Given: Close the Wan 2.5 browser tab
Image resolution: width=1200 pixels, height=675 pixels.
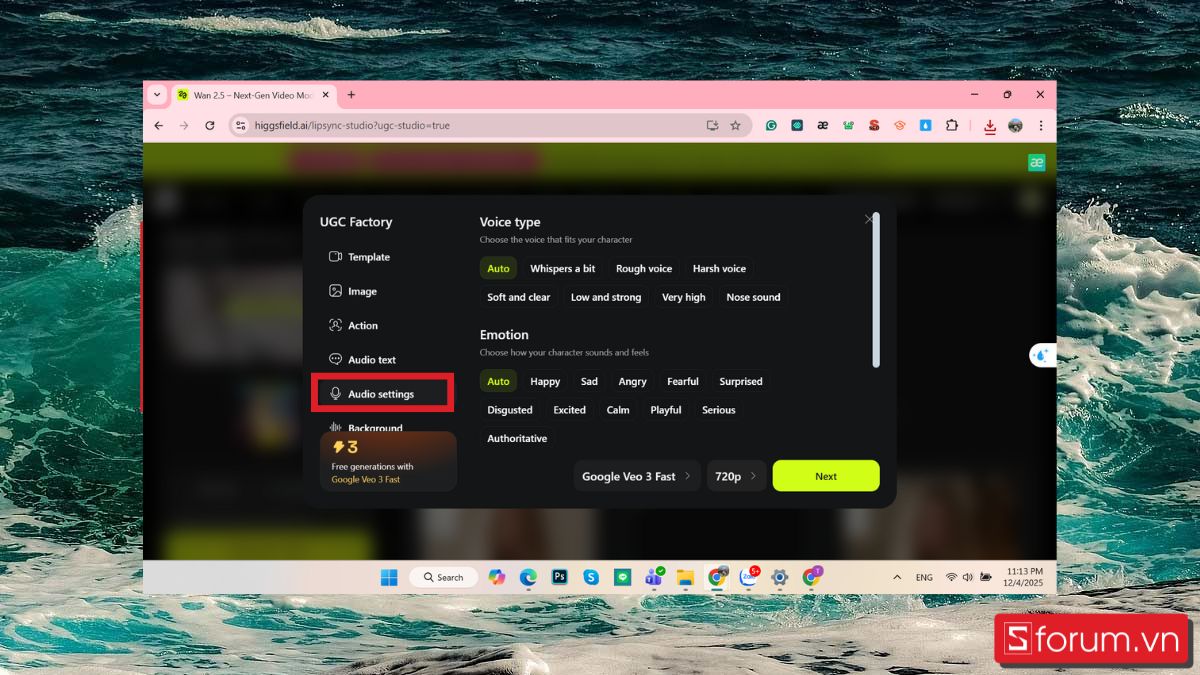Looking at the screenshot, I should point(326,95).
